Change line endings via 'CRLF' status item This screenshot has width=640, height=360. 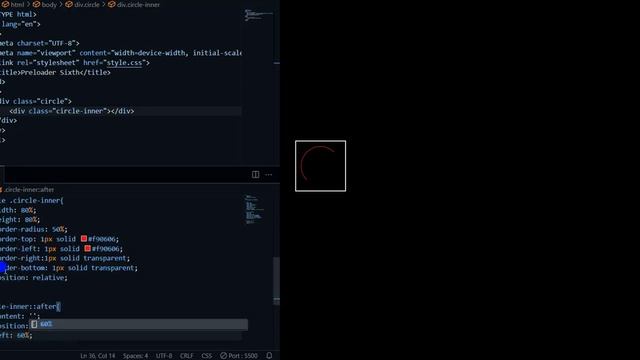[187, 356]
